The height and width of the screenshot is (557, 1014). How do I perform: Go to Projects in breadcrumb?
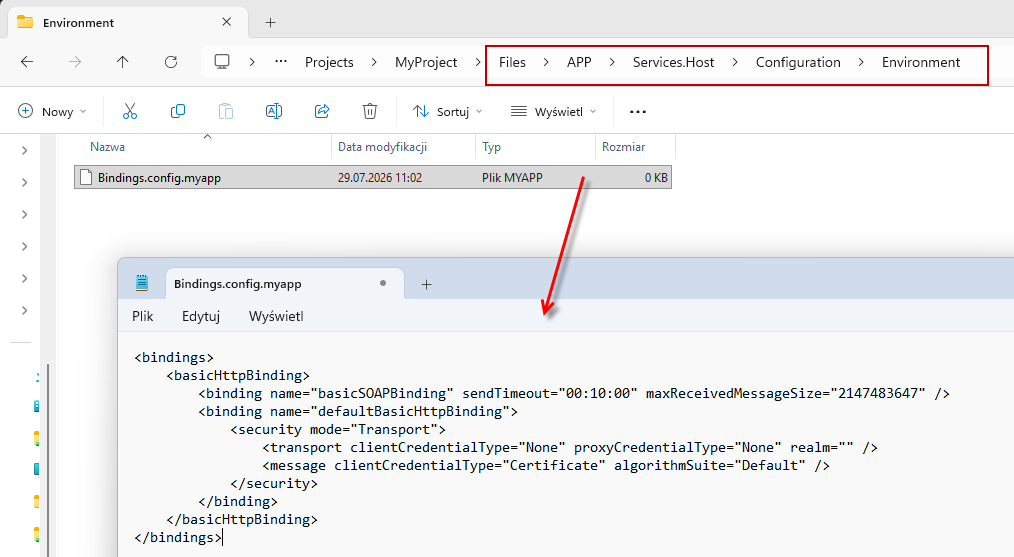pyautogui.click(x=329, y=62)
